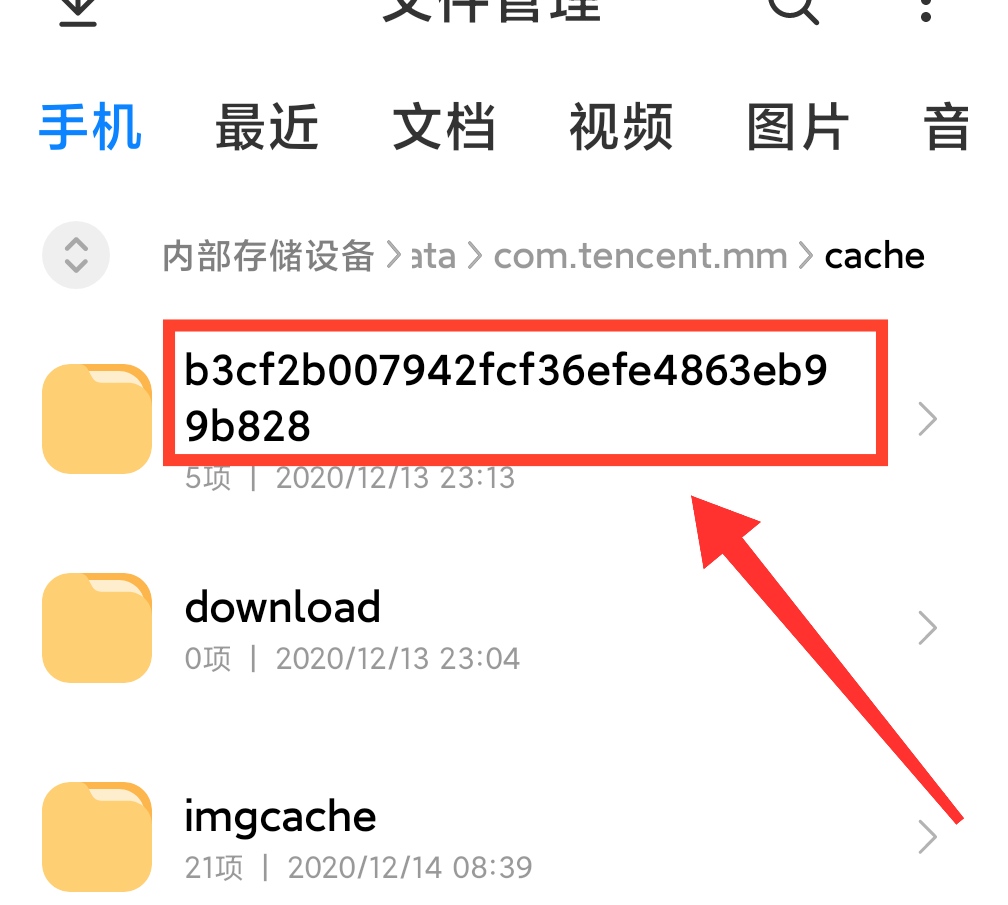1008x905 pixels.
Task: Go to com.tencent.mm in breadcrumb path
Action: [x=640, y=256]
